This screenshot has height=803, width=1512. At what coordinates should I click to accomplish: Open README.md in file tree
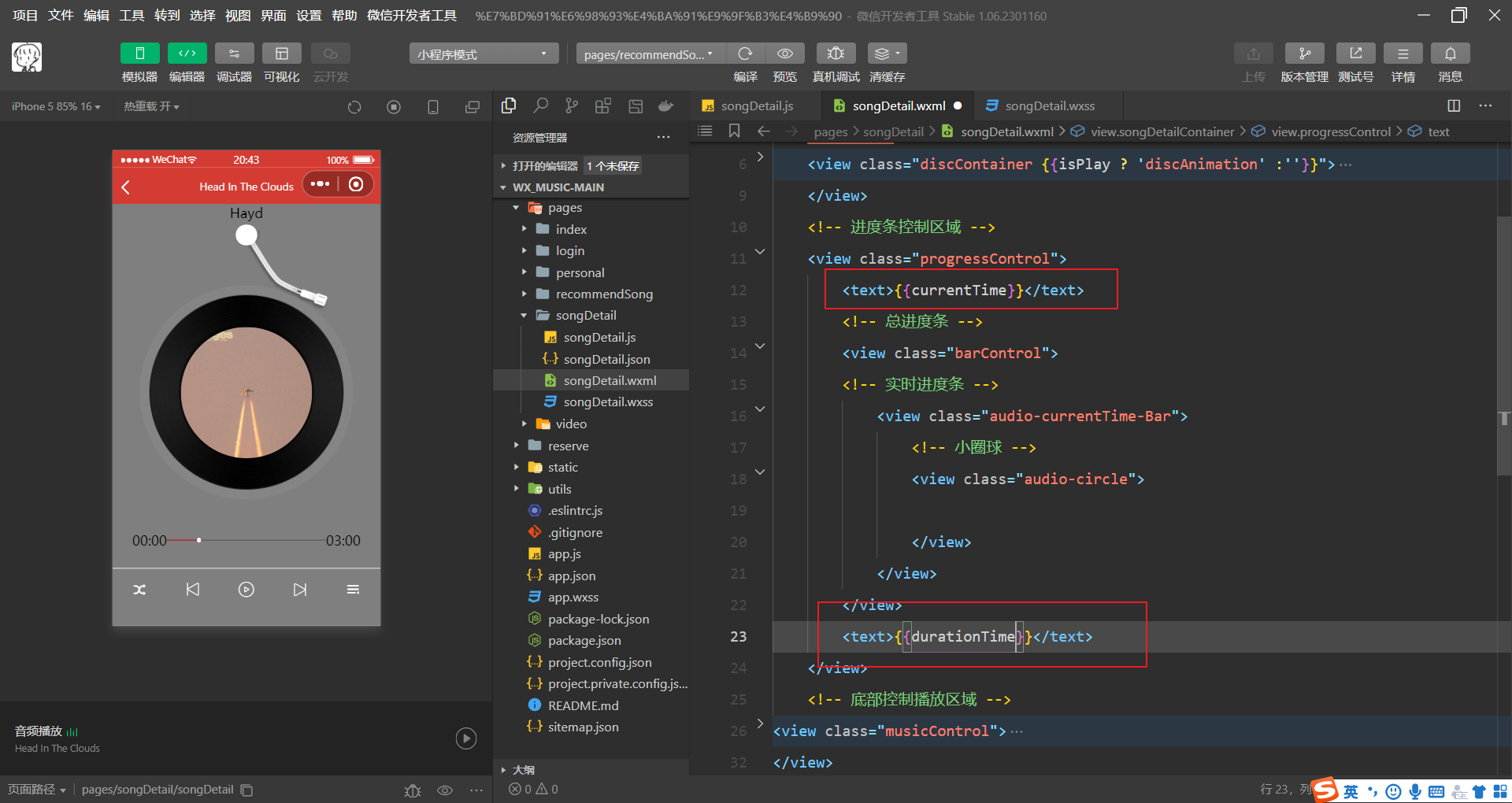(583, 705)
